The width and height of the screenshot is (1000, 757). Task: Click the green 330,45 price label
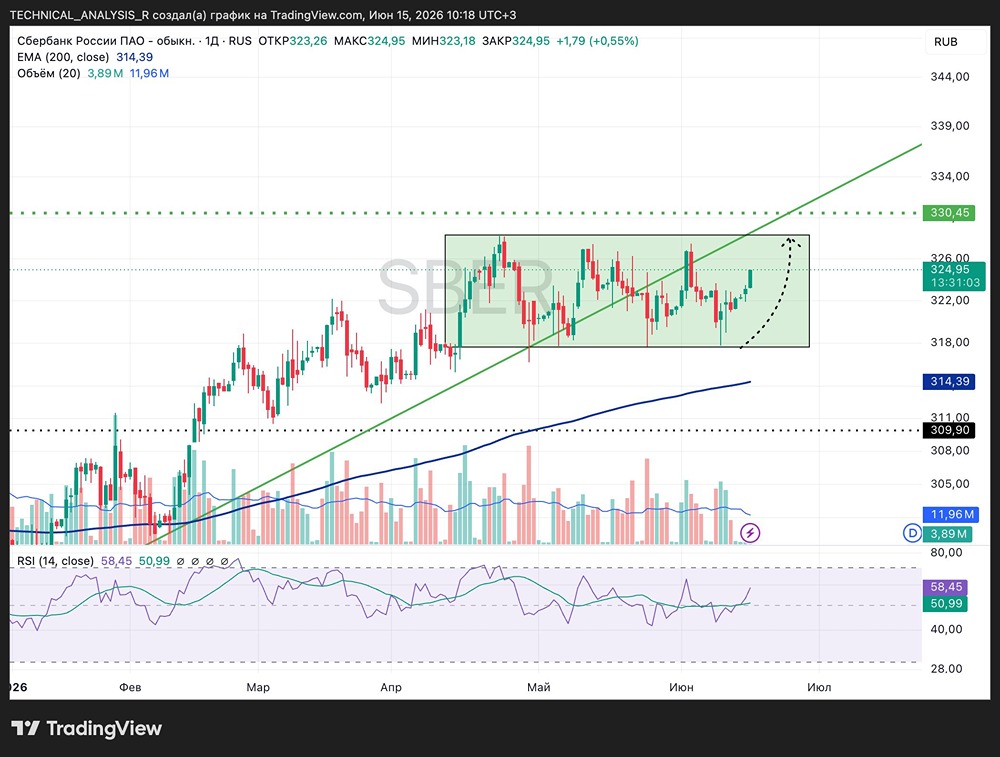(x=949, y=212)
